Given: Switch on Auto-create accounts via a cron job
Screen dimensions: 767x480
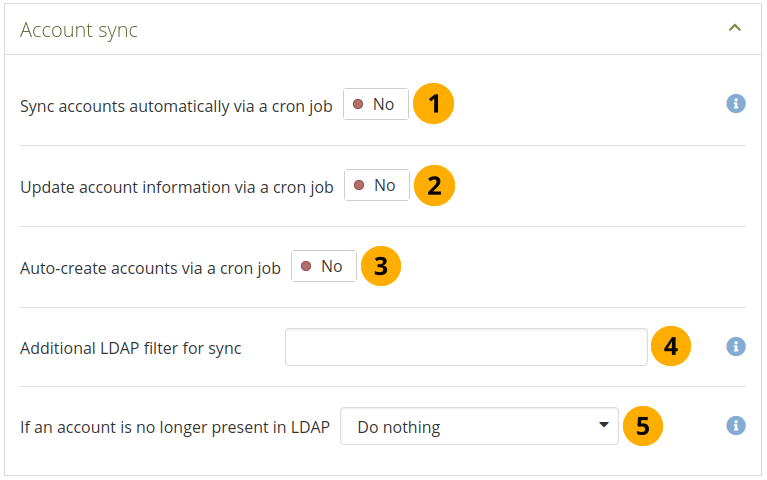Looking at the screenshot, I should click(x=324, y=266).
